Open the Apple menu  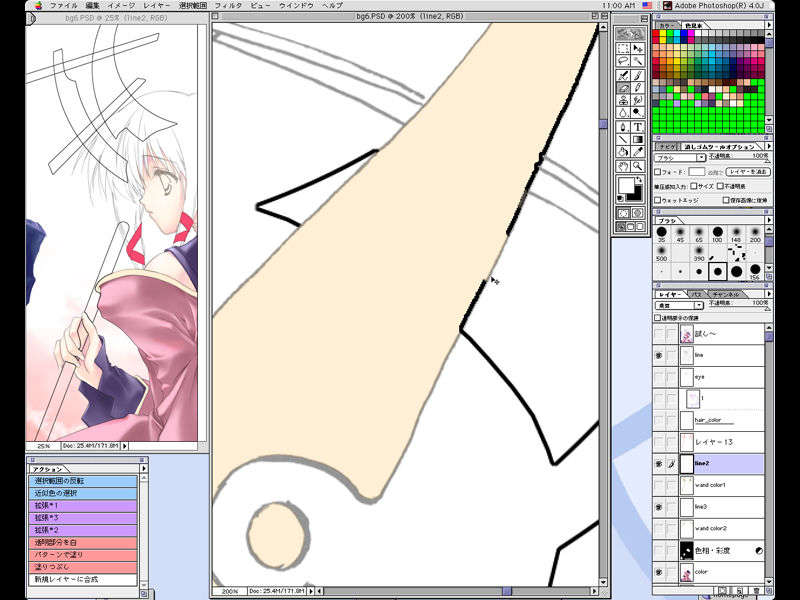[x=39, y=6]
